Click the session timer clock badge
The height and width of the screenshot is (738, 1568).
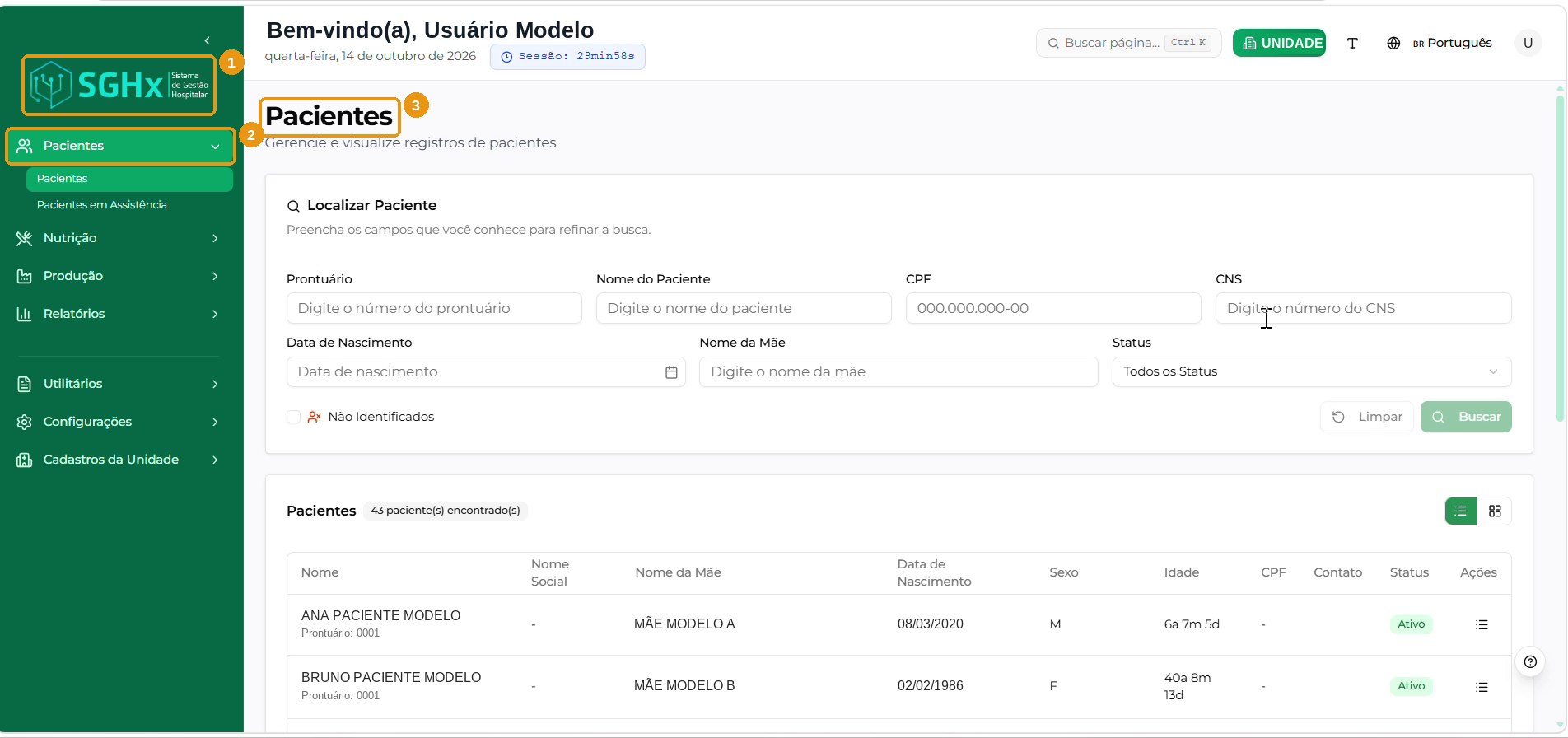567,57
